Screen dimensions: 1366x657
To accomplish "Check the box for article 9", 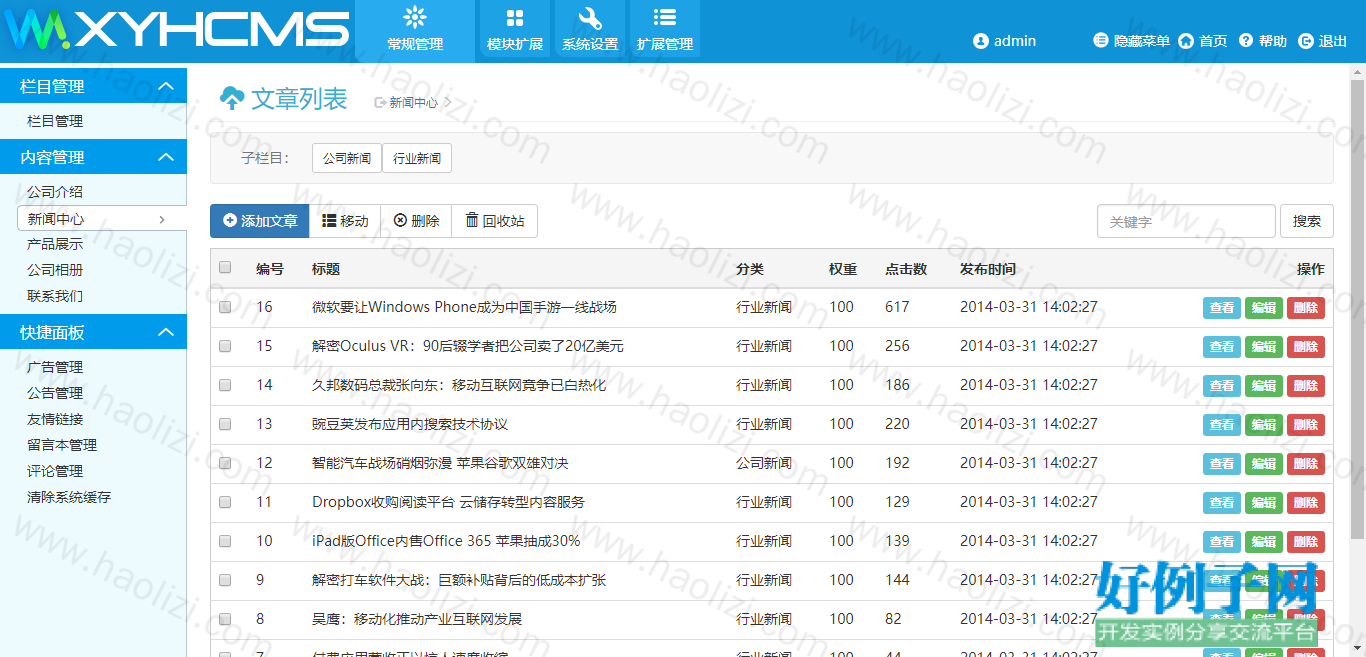I will (225, 580).
